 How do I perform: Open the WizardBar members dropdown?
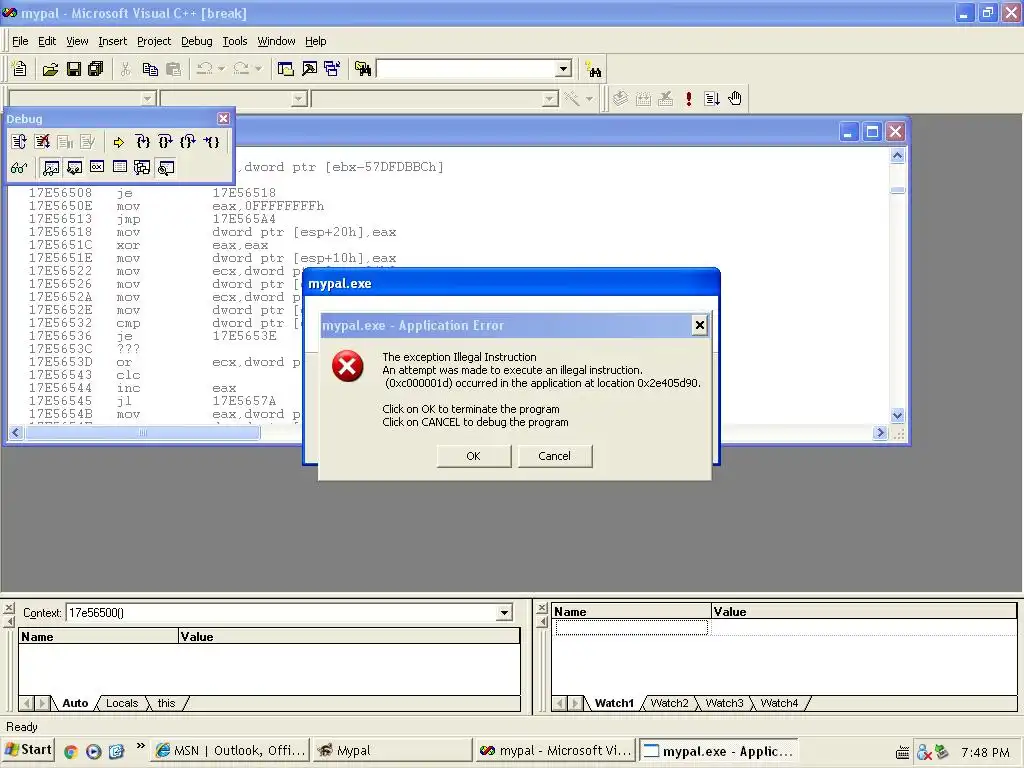(551, 99)
